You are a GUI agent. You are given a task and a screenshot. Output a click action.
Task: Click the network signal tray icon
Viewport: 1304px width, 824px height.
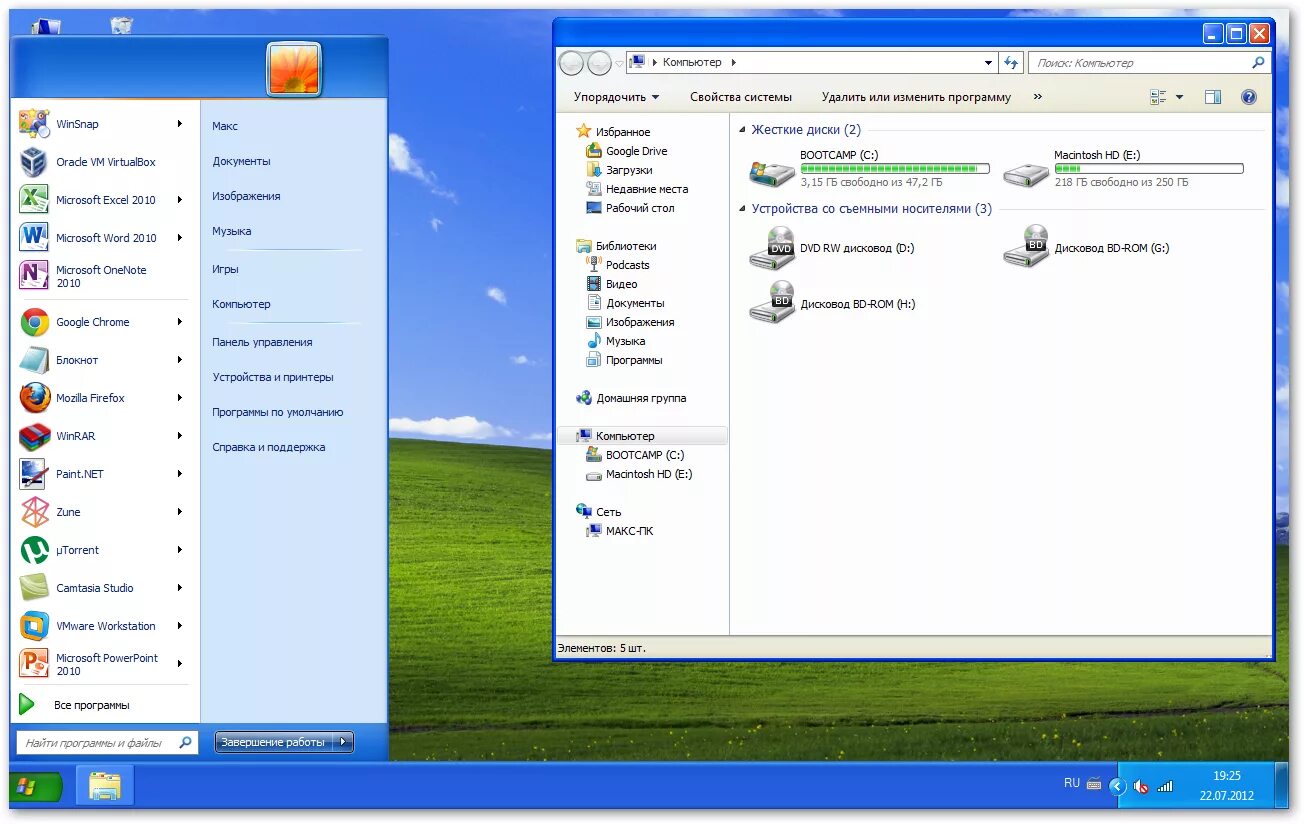click(1166, 787)
